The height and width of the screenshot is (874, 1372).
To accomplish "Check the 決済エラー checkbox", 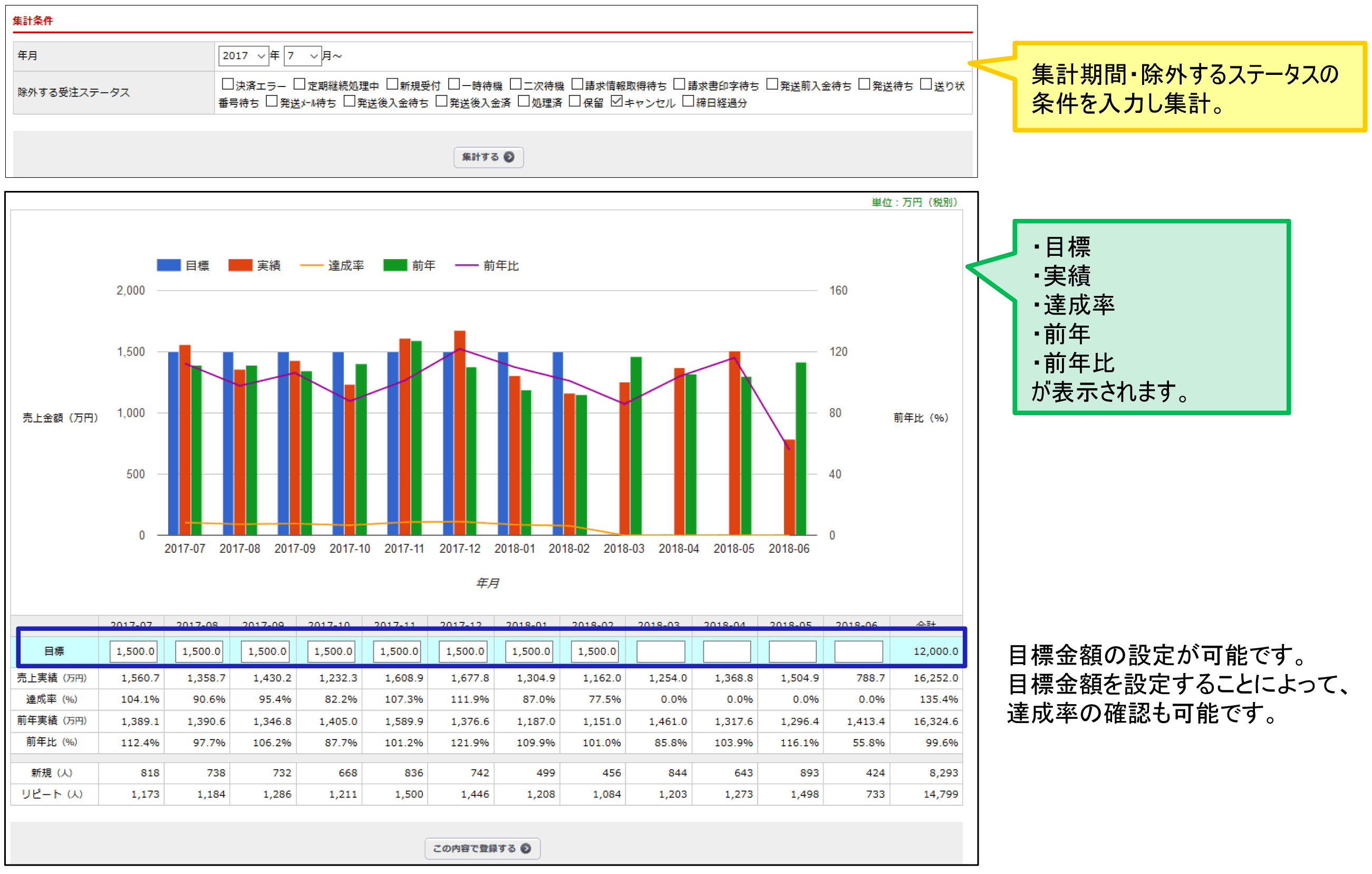I will 227,84.
